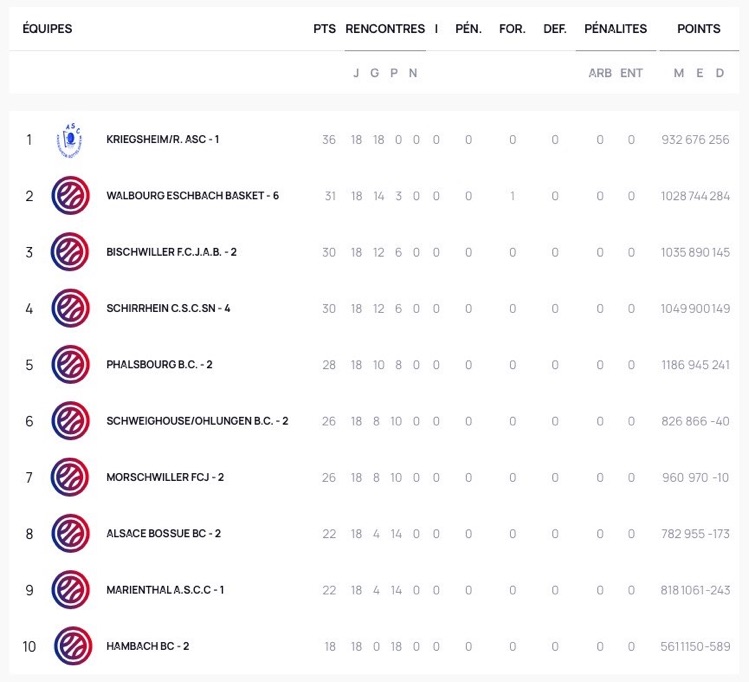
Task: Click the PÉNALITES column header
Action: click(615, 29)
